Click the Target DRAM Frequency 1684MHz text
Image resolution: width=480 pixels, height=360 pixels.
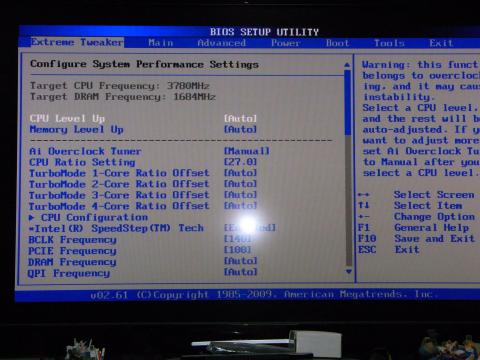(x=123, y=97)
